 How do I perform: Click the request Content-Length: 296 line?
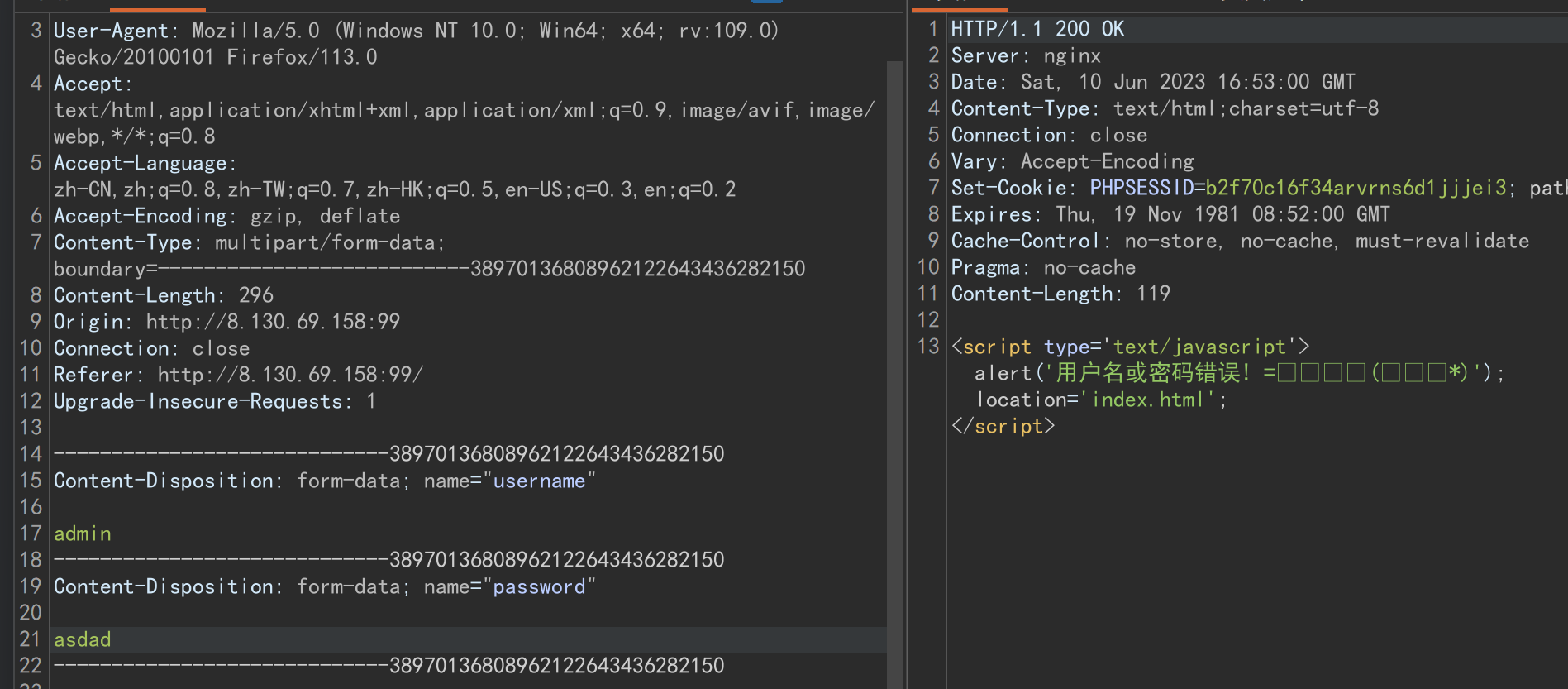point(163,295)
